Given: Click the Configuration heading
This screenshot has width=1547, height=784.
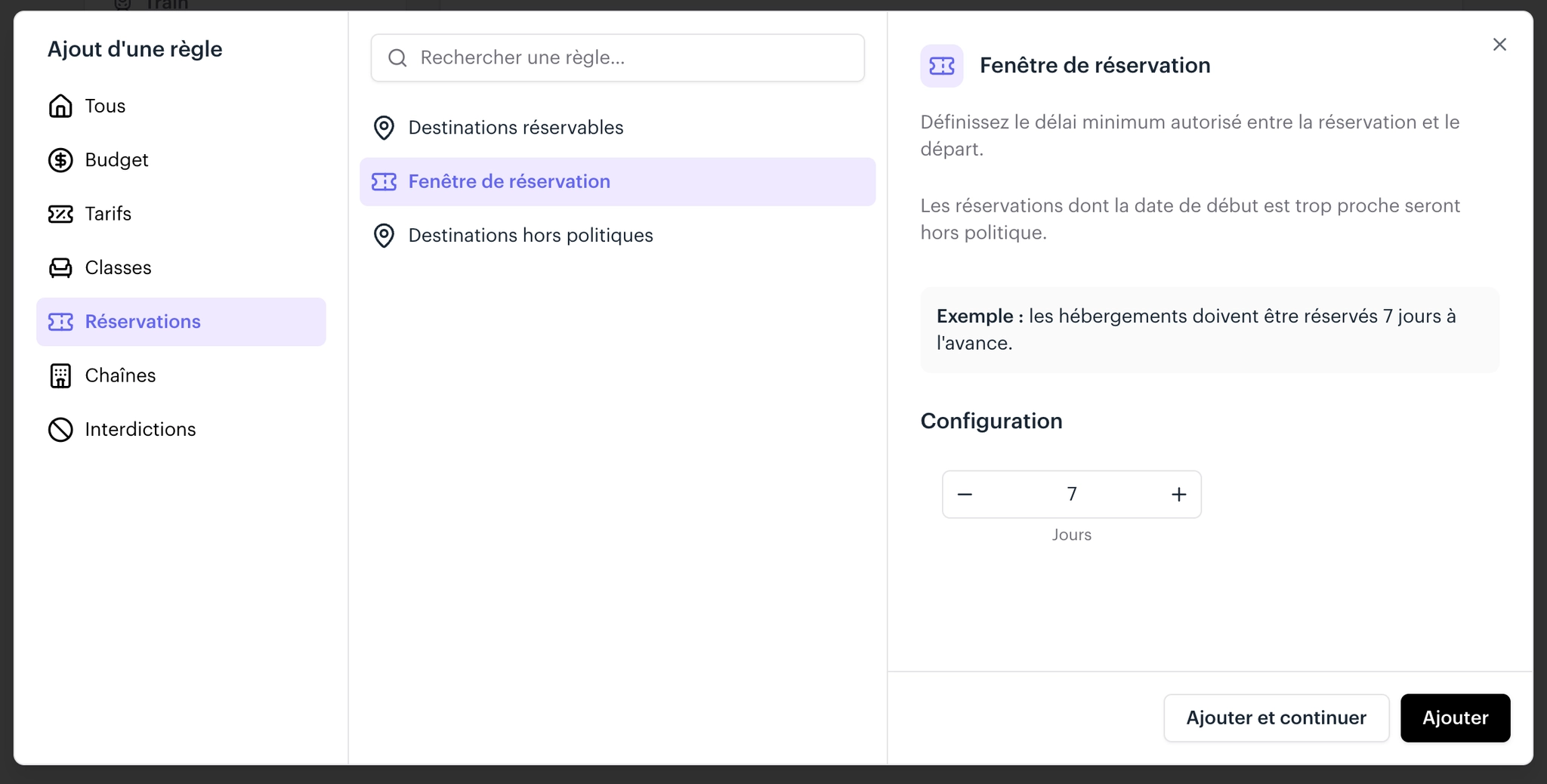Looking at the screenshot, I should [991, 421].
